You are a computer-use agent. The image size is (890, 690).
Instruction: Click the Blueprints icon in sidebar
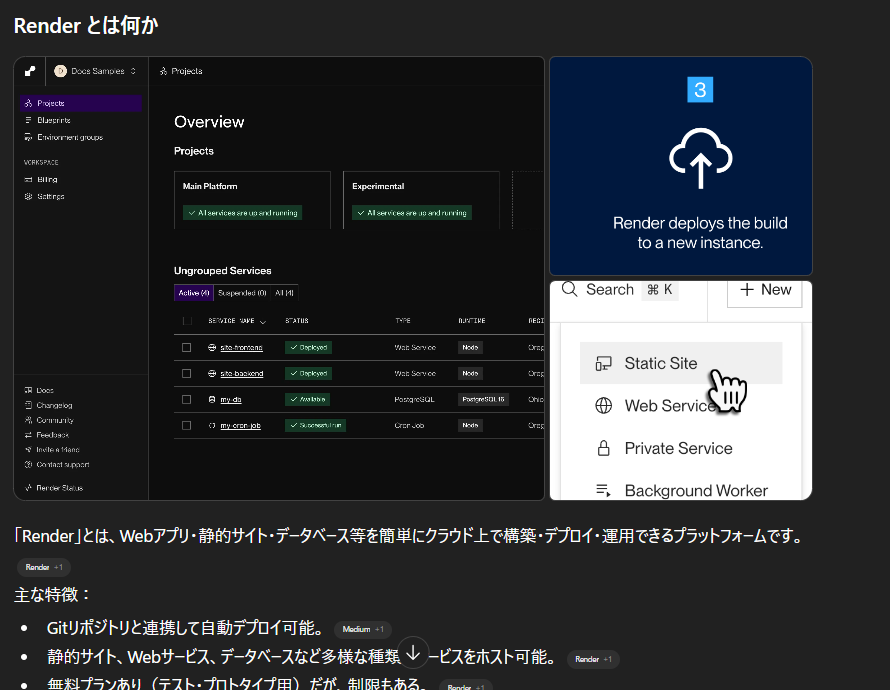[28, 120]
